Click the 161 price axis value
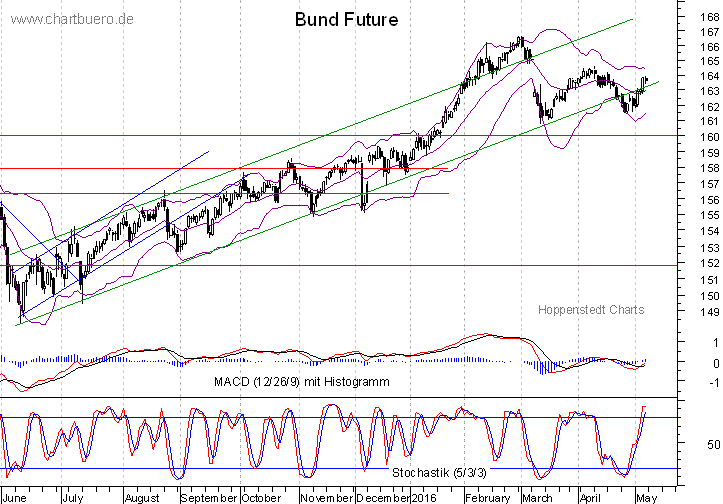 (709, 121)
